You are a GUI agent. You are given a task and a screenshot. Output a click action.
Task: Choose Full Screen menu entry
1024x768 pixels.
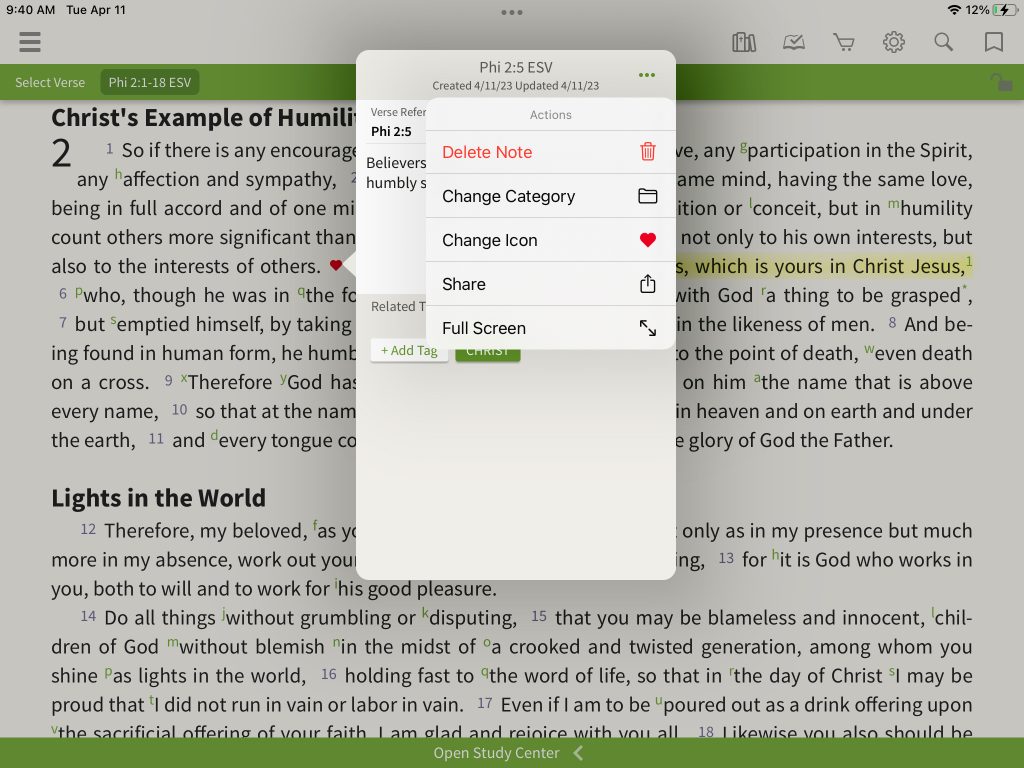(x=551, y=328)
